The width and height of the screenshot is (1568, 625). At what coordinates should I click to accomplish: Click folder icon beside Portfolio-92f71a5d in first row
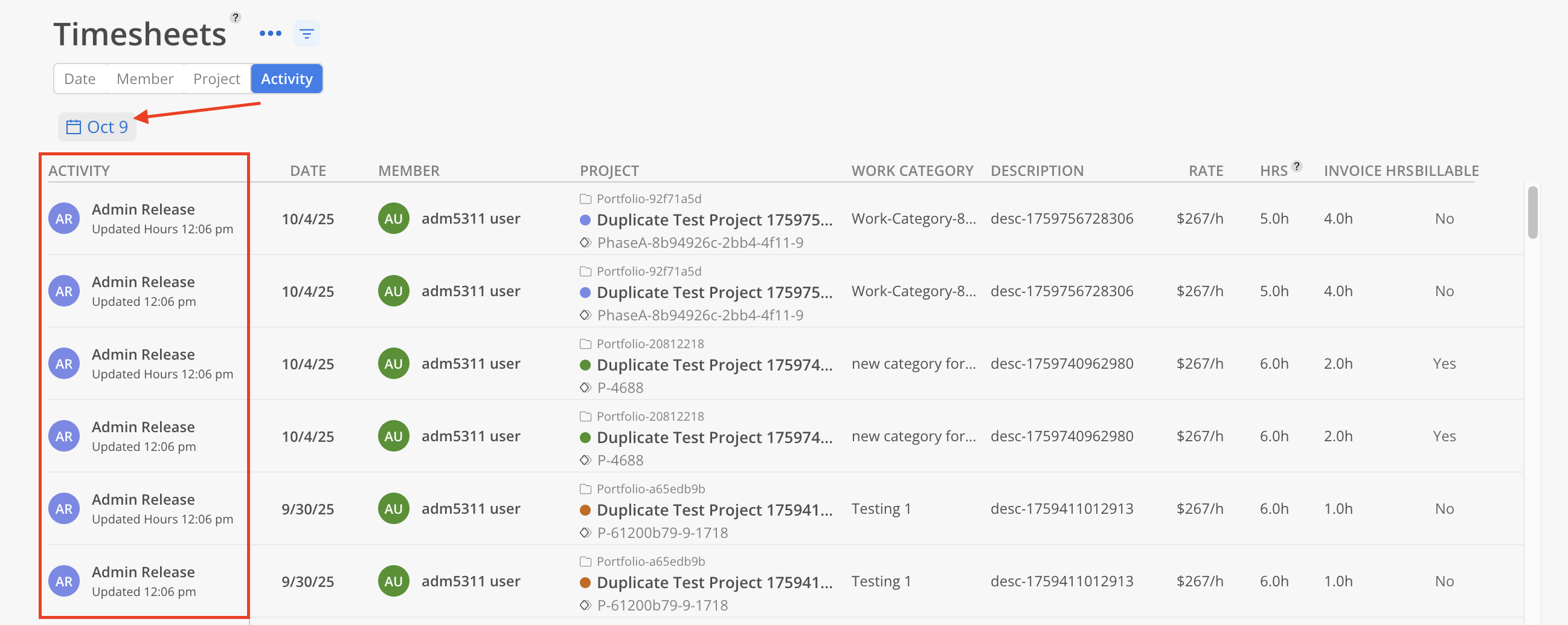point(585,199)
